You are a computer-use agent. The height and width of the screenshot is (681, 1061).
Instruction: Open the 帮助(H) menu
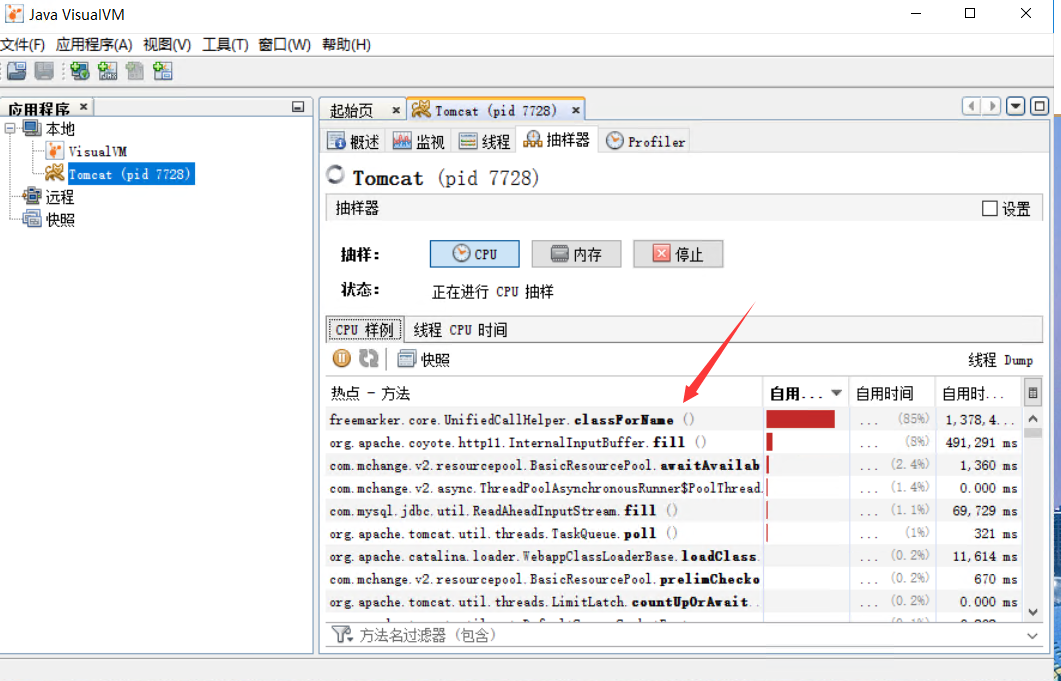pyautogui.click(x=346, y=45)
